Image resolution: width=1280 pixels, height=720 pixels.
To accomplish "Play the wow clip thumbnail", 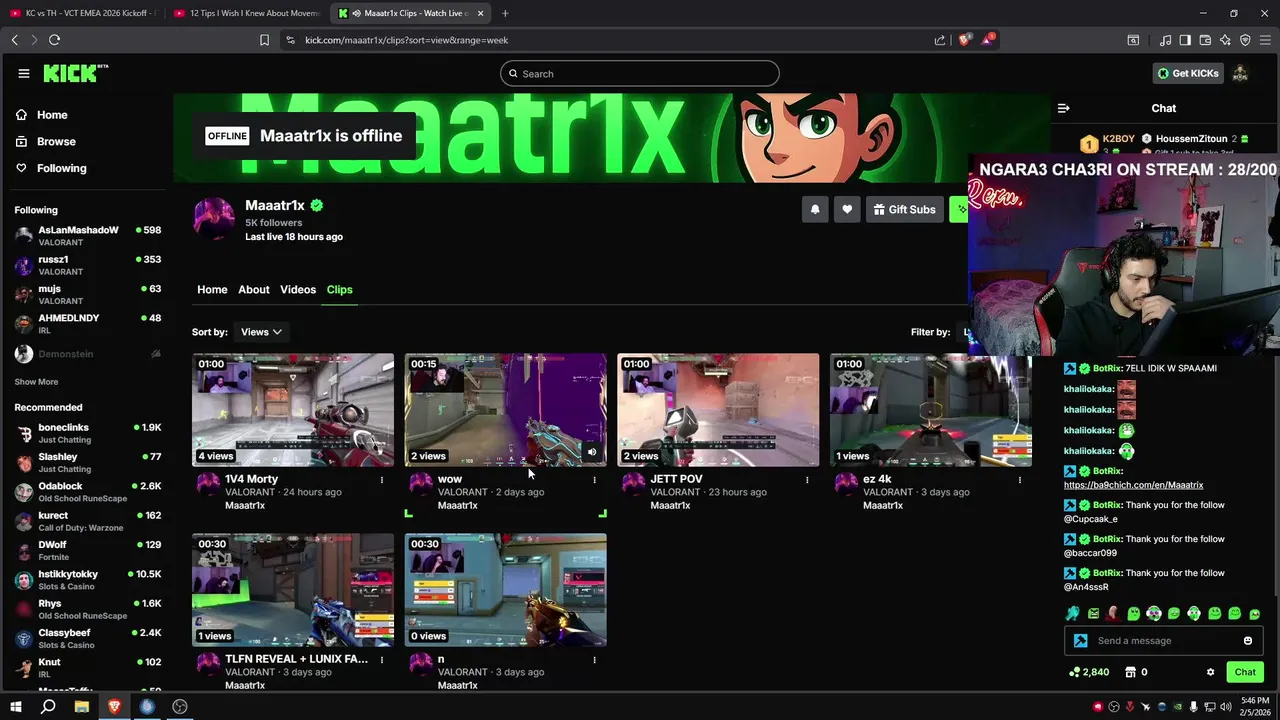I will (x=505, y=410).
